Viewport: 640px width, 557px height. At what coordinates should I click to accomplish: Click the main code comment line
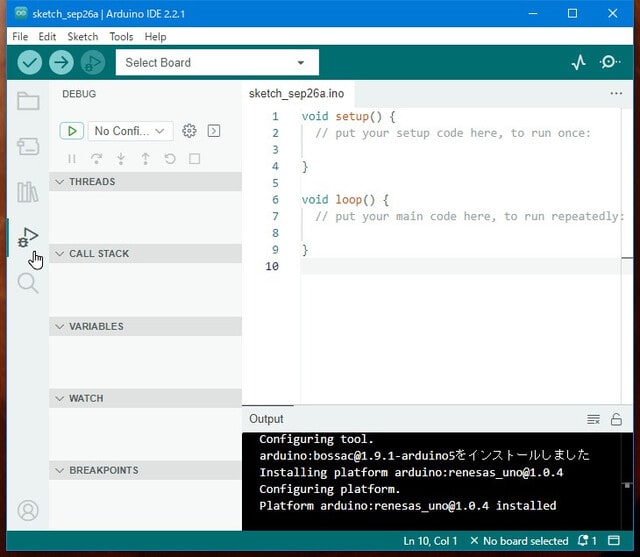point(469,216)
